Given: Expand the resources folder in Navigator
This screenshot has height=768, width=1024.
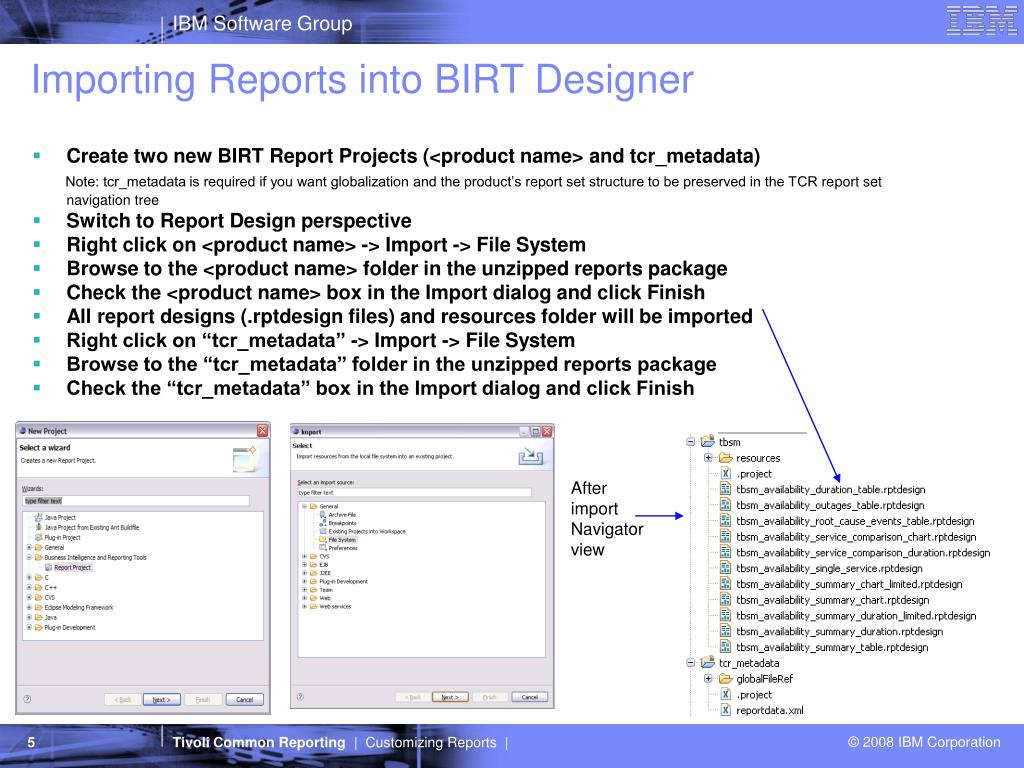Looking at the screenshot, I should coord(708,458).
